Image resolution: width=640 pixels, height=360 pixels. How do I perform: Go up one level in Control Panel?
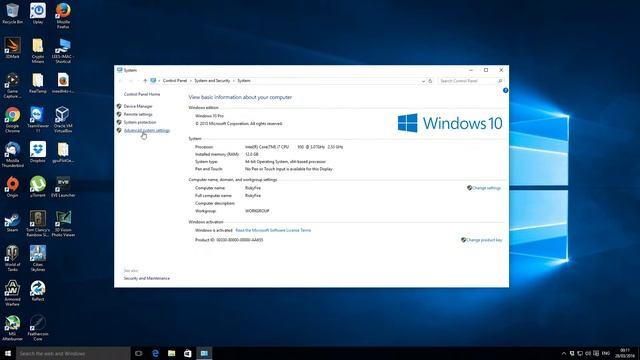coord(145,81)
